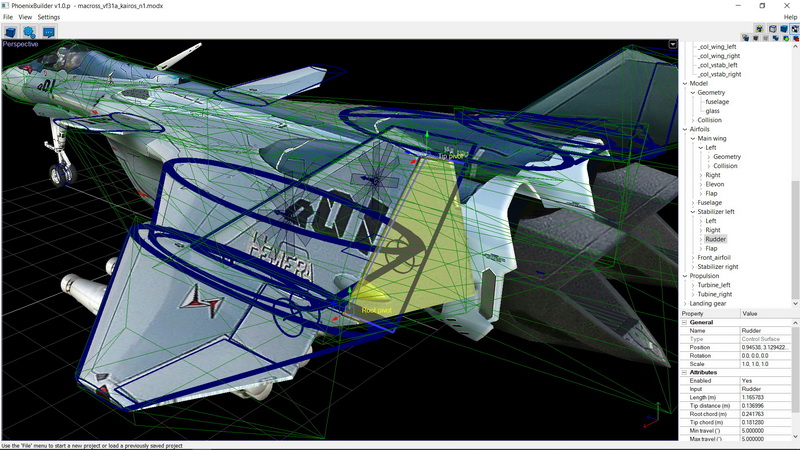Viewport: 800px width, 450px height.
Task: Click the cube with yellow top icon
Action: 745,38
